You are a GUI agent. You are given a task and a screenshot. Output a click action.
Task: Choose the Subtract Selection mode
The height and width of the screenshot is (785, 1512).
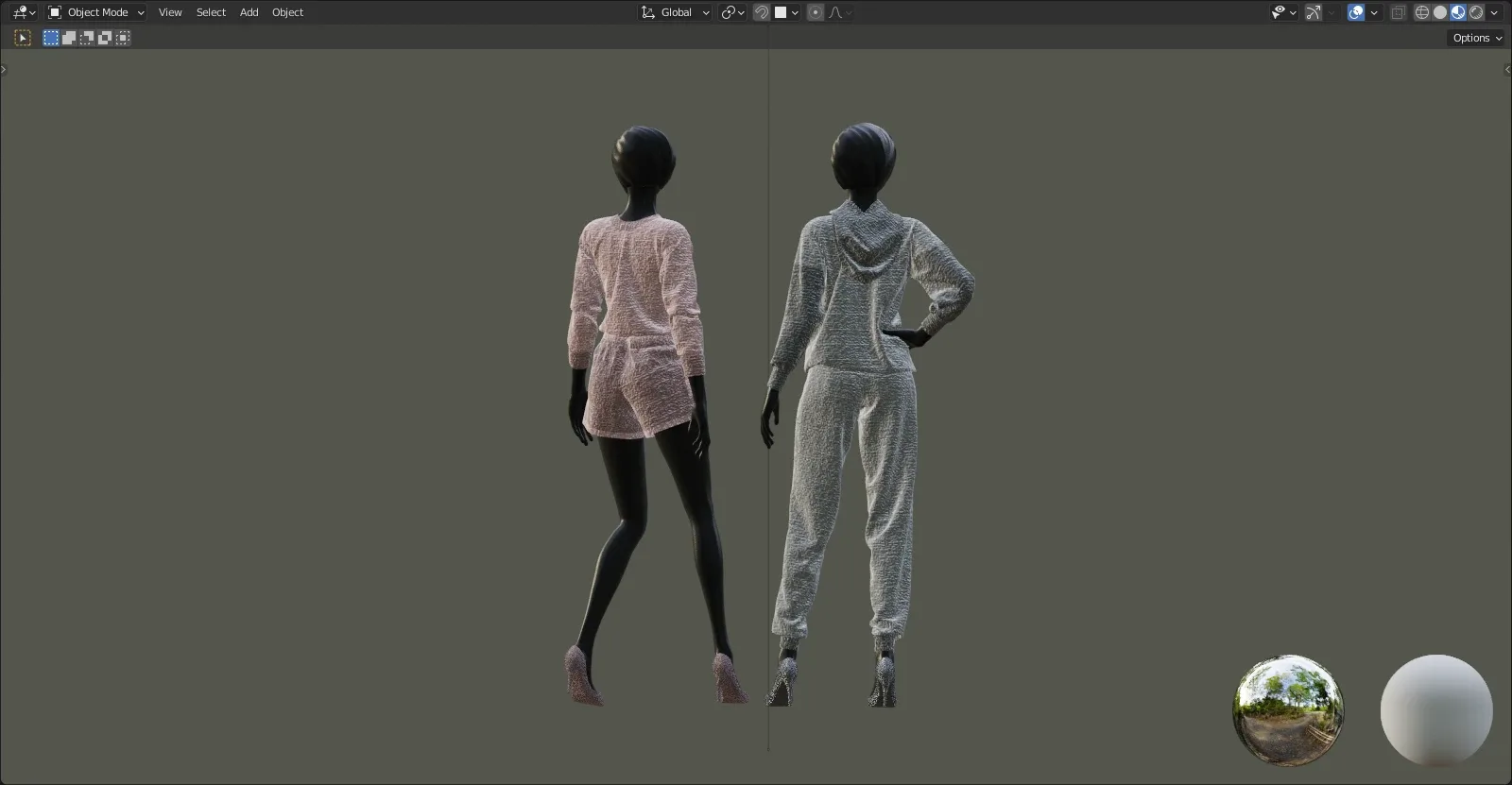coord(87,38)
